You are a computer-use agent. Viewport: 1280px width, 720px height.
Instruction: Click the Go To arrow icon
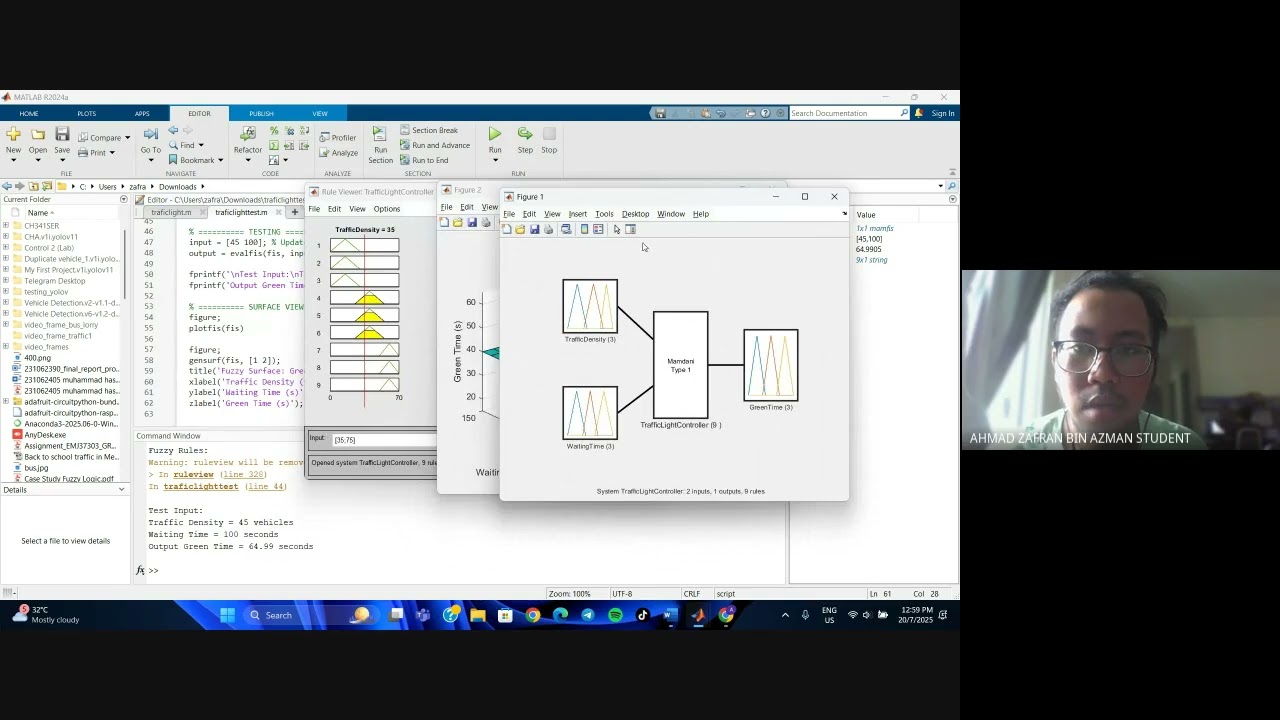[x=150, y=134]
